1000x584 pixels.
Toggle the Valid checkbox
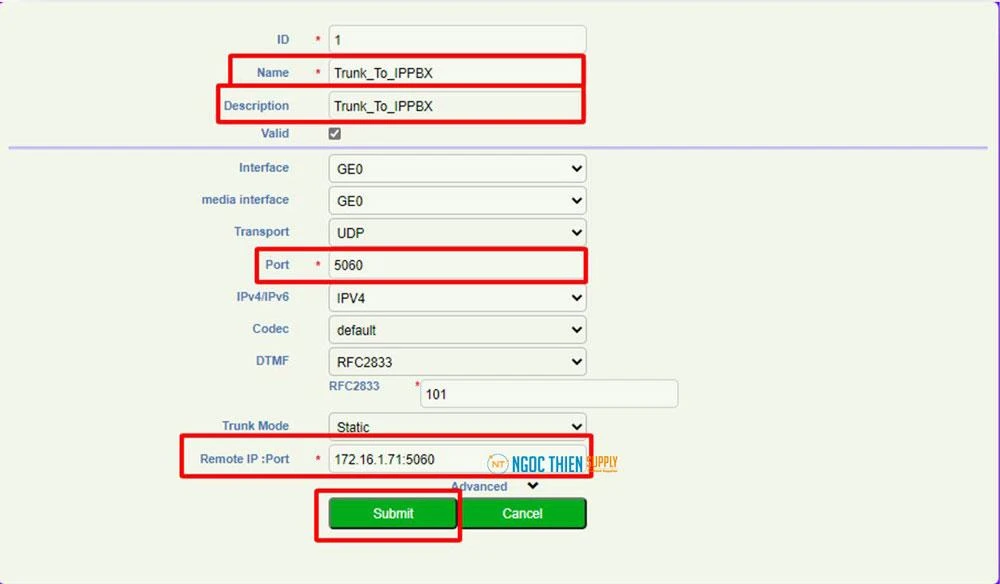[335, 134]
